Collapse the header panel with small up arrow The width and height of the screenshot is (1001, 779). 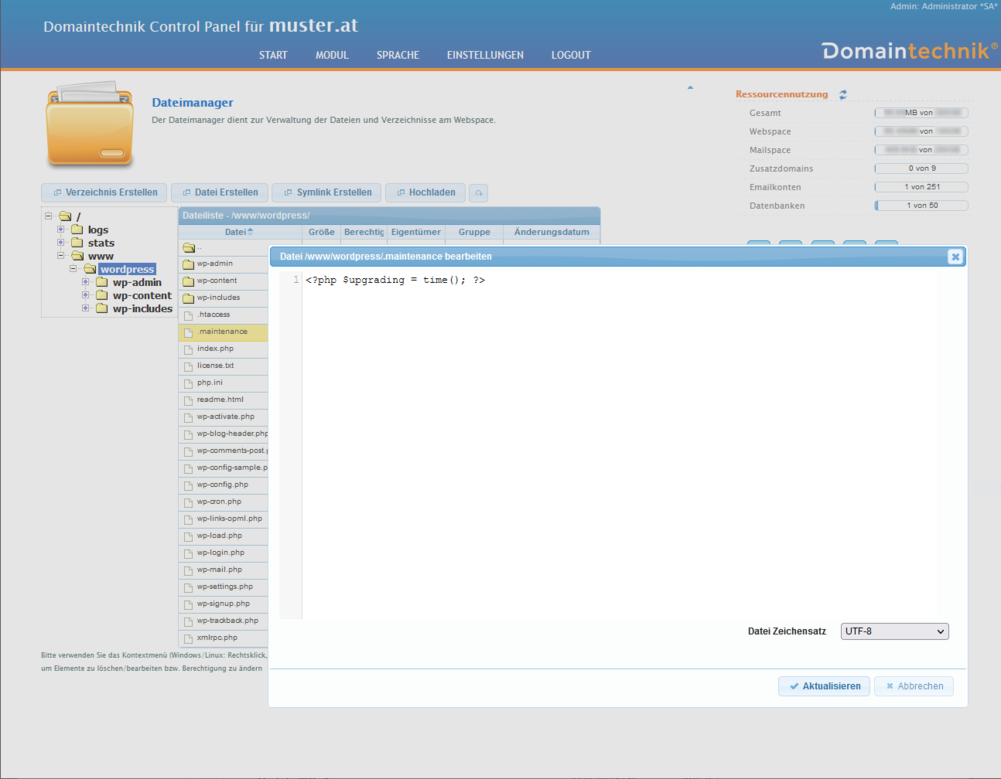[690, 89]
